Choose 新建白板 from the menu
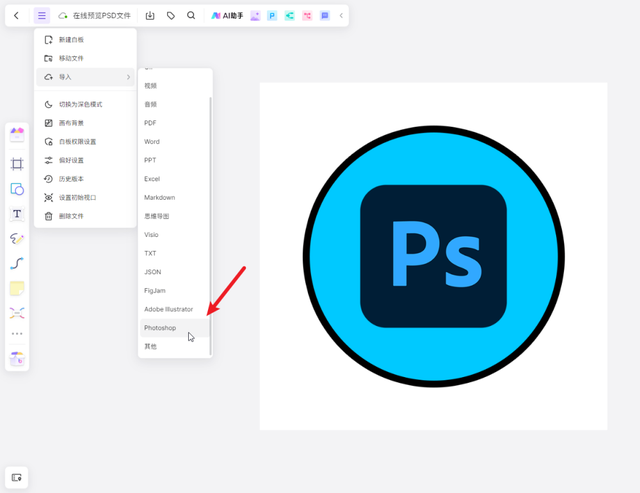Viewport: 640px width, 493px height. (85, 40)
